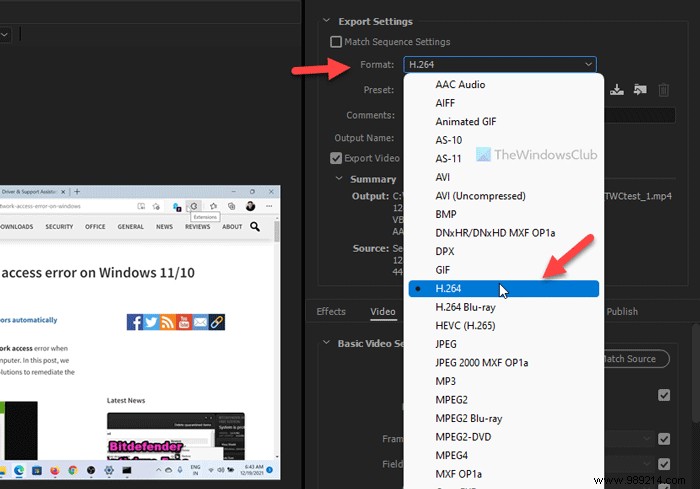Image resolution: width=700 pixels, height=489 pixels.
Task: Switch to the Video tab
Action: [x=383, y=311]
